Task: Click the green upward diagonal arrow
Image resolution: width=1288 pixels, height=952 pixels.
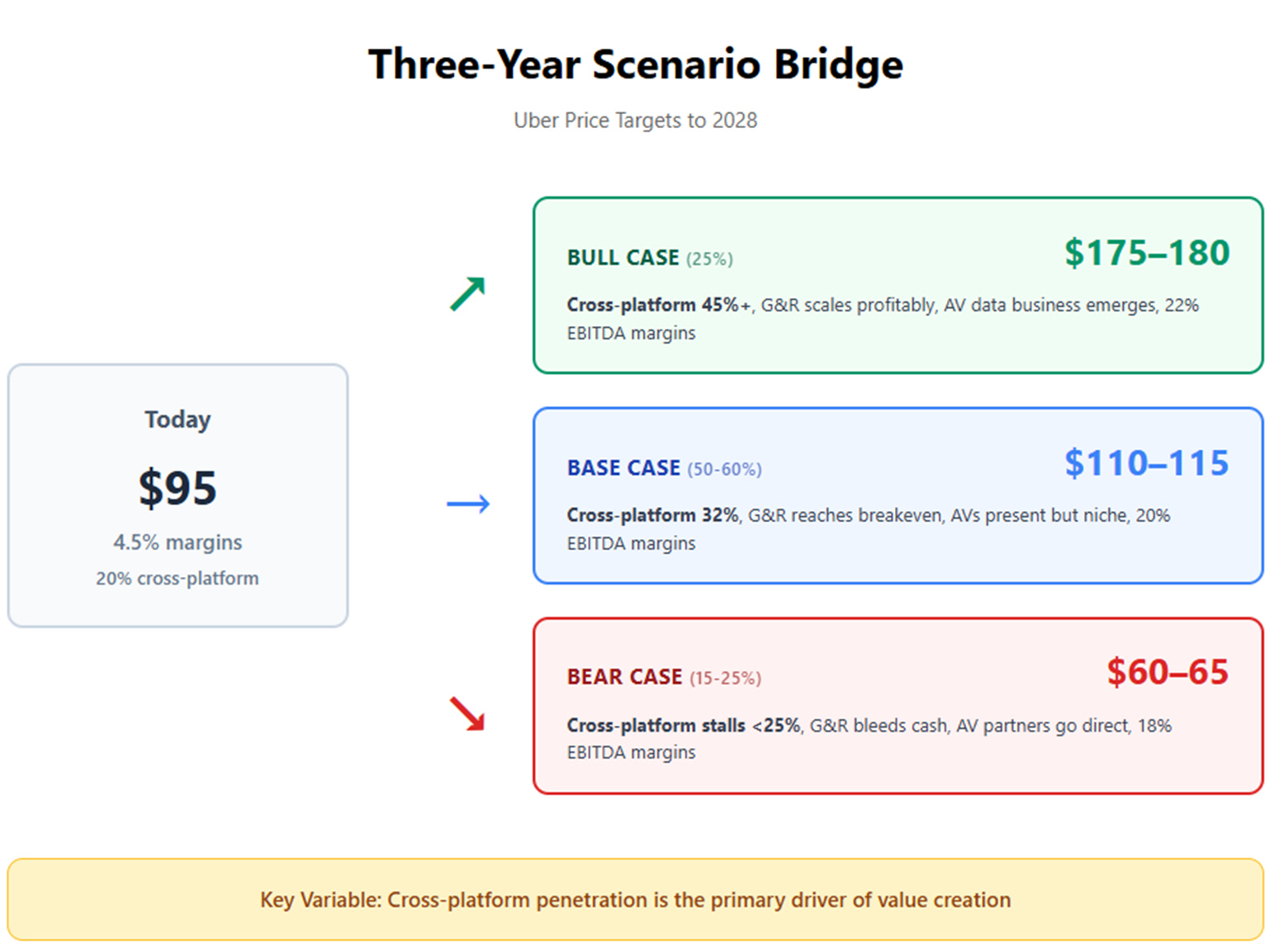Action: point(467,294)
